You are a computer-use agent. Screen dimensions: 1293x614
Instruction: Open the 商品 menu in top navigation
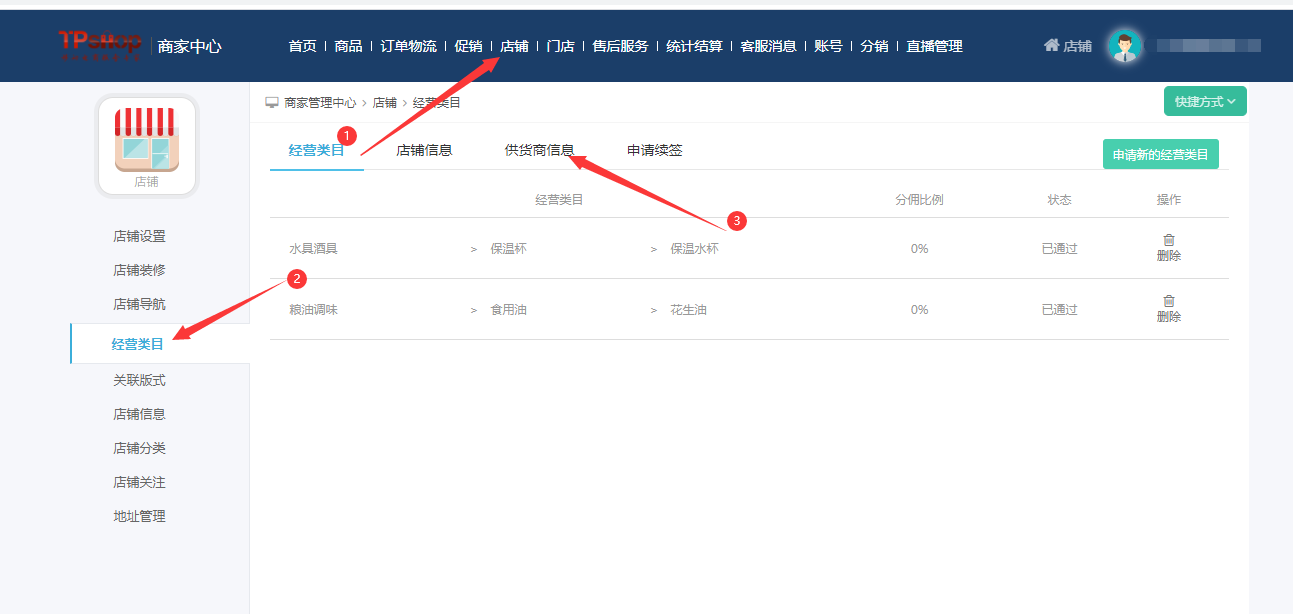pyautogui.click(x=348, y=46)
